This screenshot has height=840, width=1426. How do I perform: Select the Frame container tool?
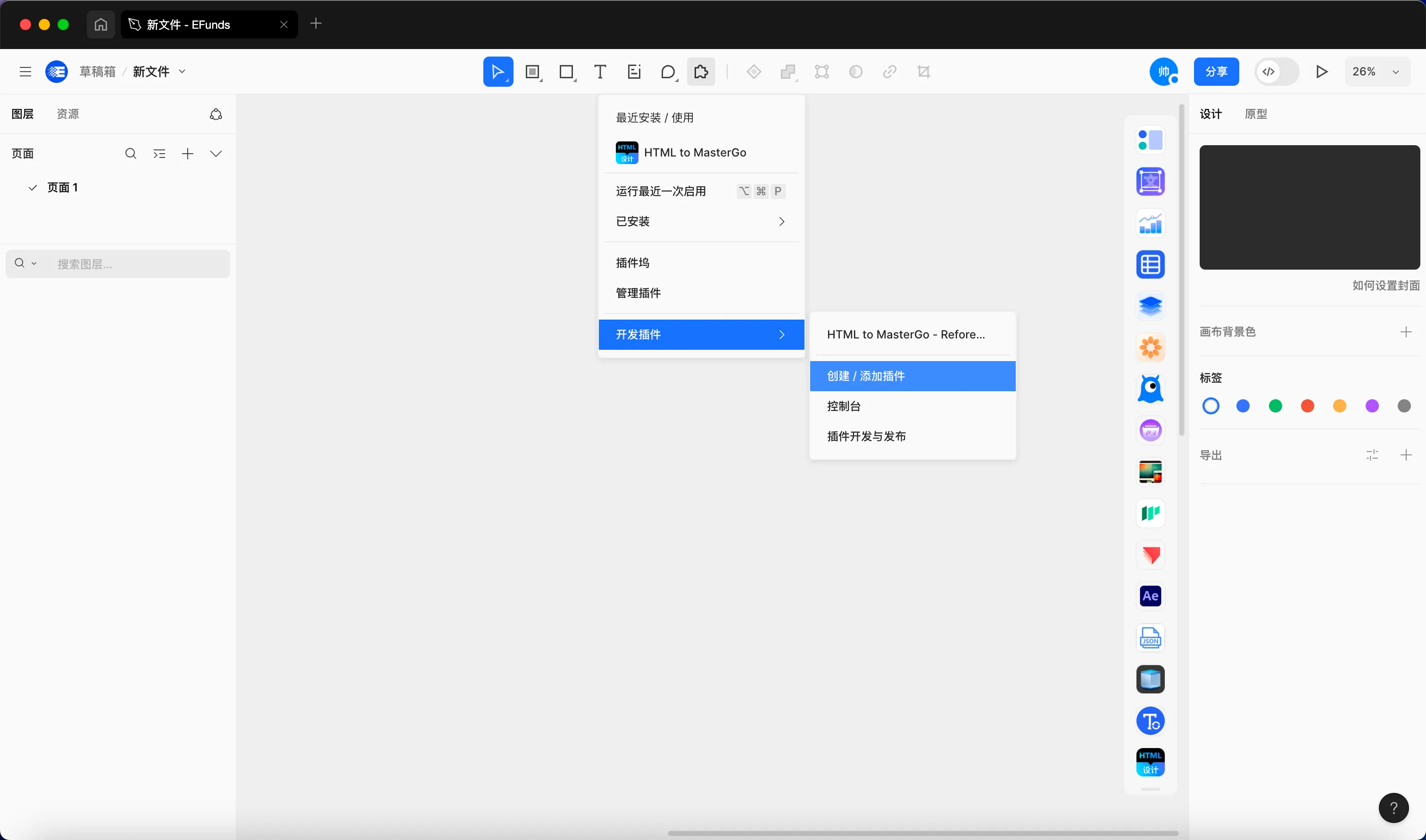(x=532, y=72)
